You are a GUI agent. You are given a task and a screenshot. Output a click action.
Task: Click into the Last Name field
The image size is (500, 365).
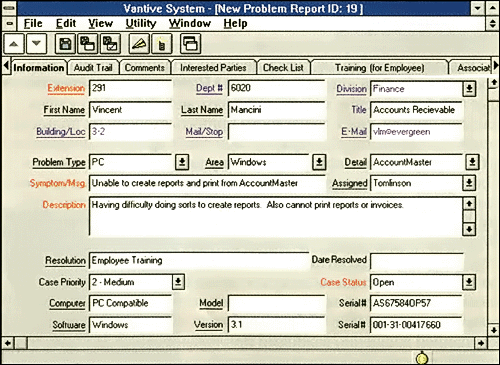click(x=277, y=110)
